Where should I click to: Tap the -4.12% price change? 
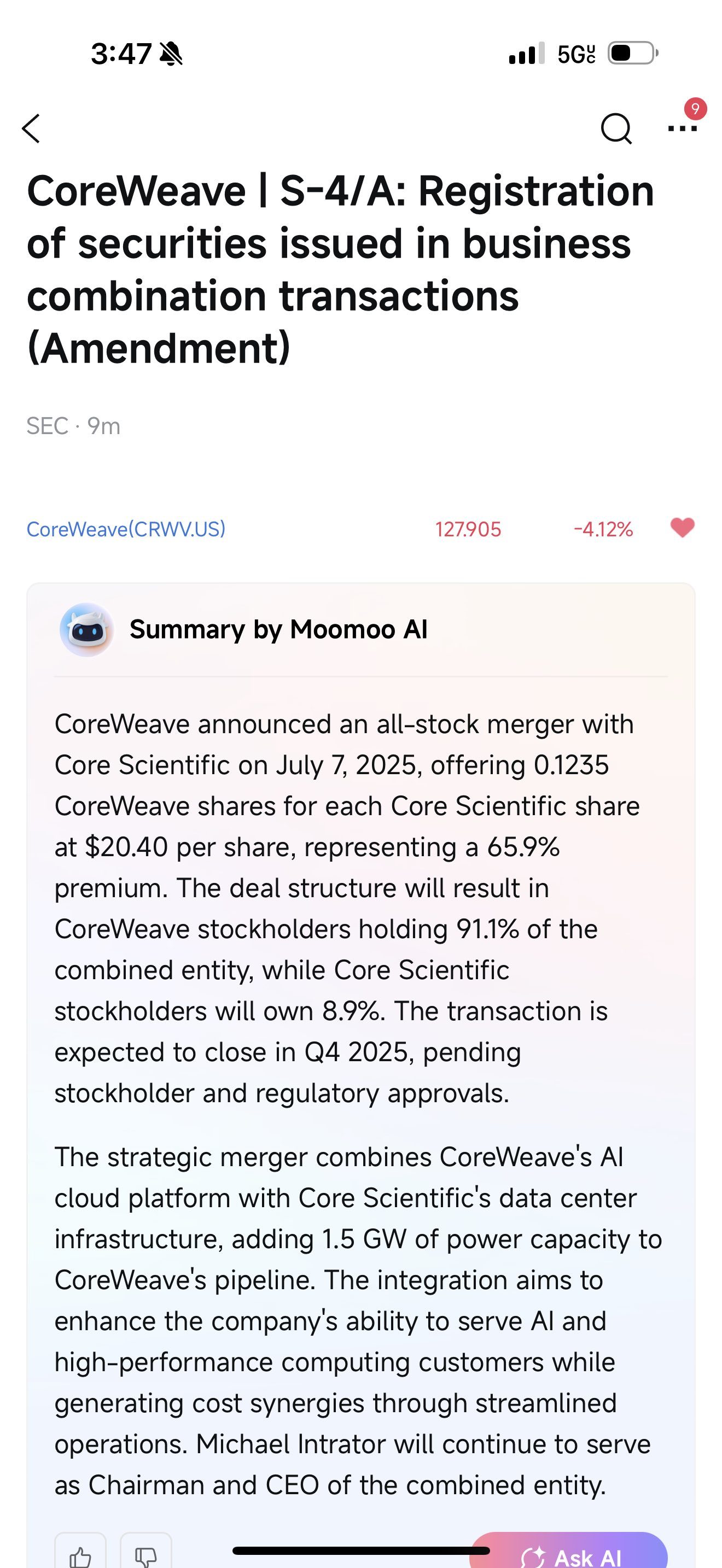point(603,530)
